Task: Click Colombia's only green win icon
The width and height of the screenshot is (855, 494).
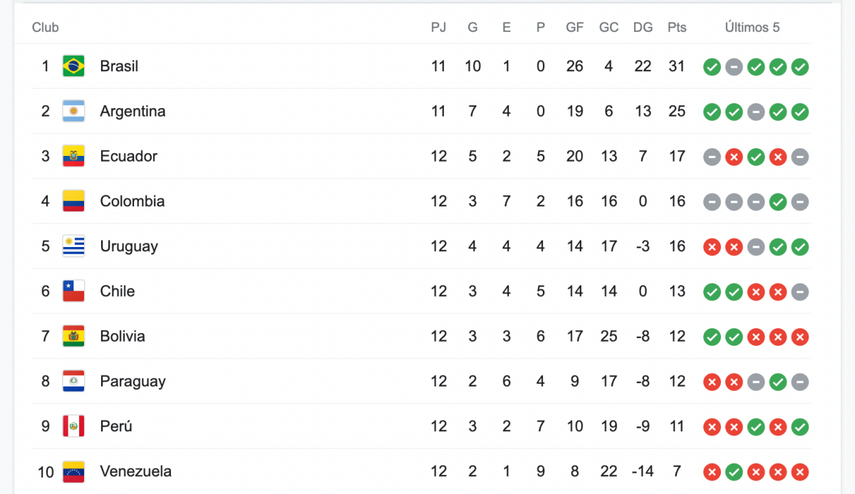Action: click(x=778, y=202)
